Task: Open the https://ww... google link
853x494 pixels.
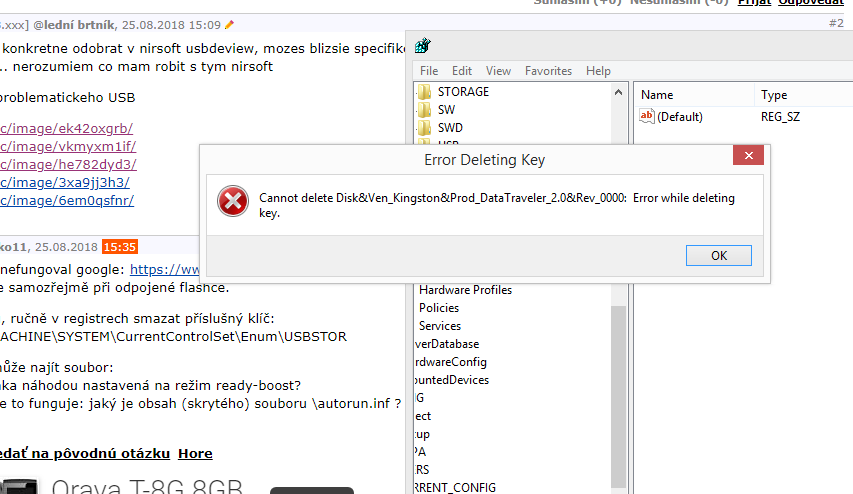Action: coord(165,269)
